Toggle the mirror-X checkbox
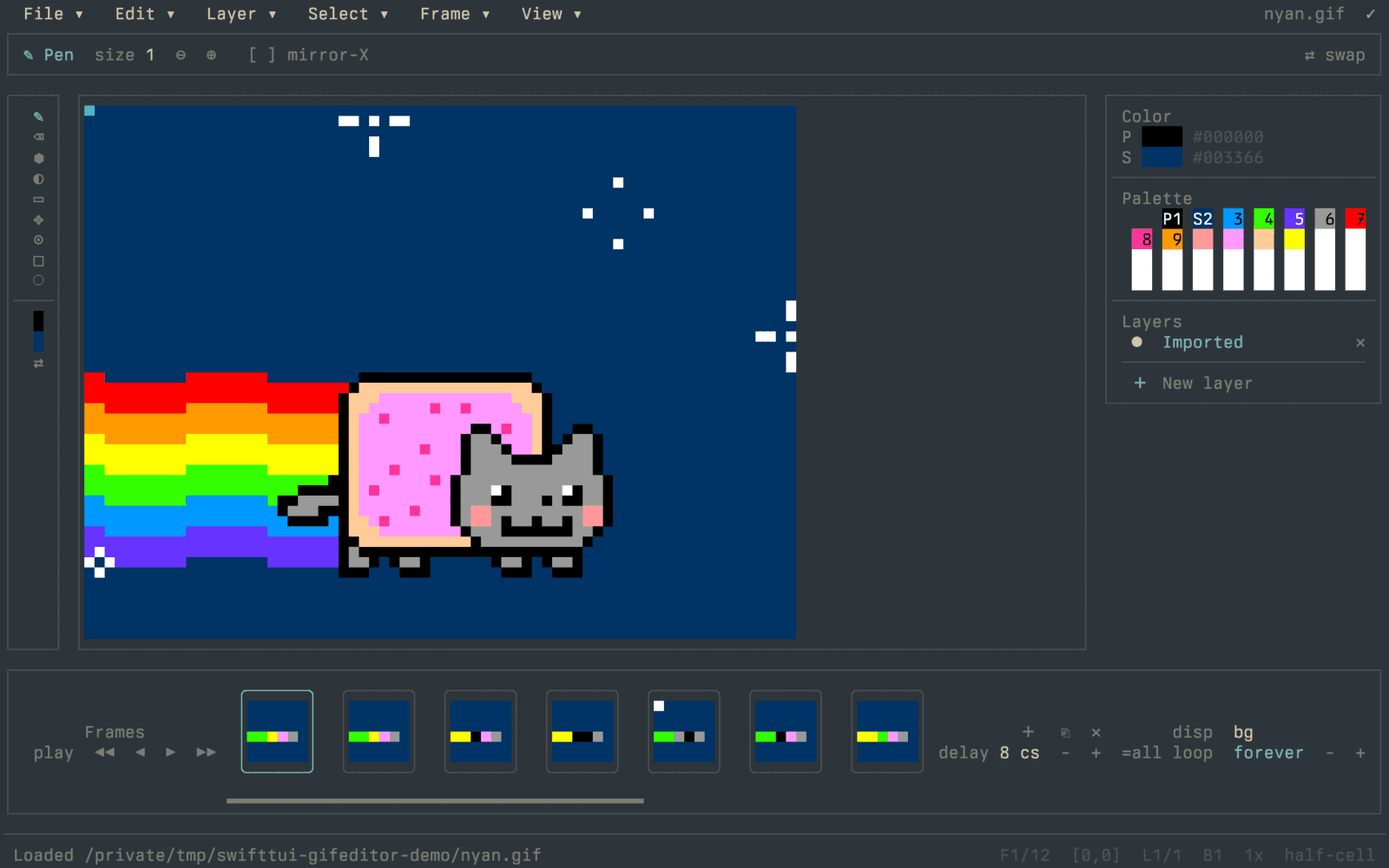Viewport: 1389px width, 868px height. (x=308, y=55)
